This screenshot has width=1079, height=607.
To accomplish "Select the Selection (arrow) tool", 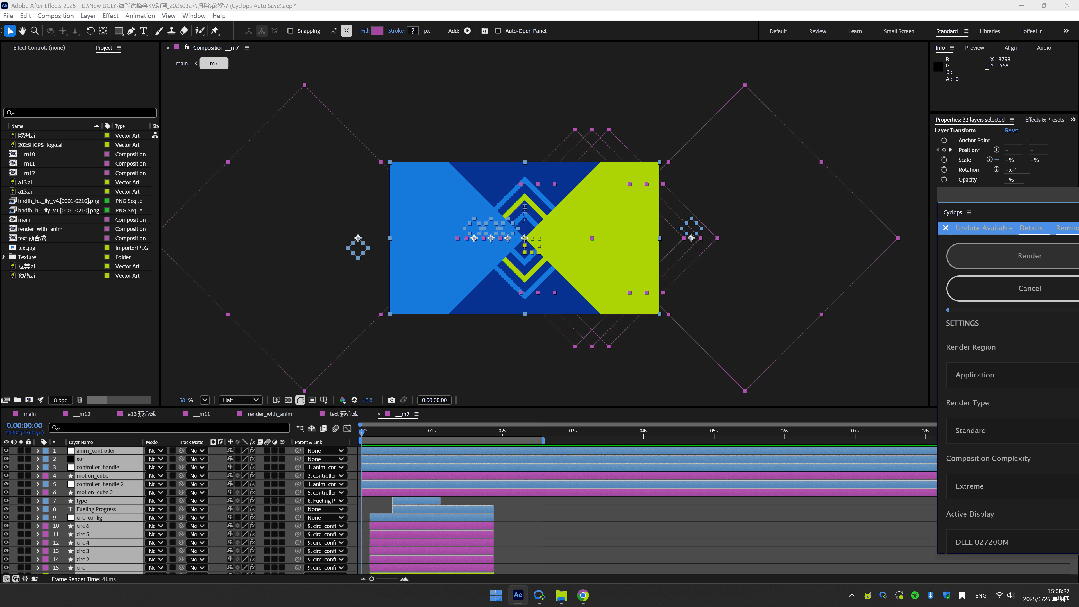I will click(x=10, y=31).
